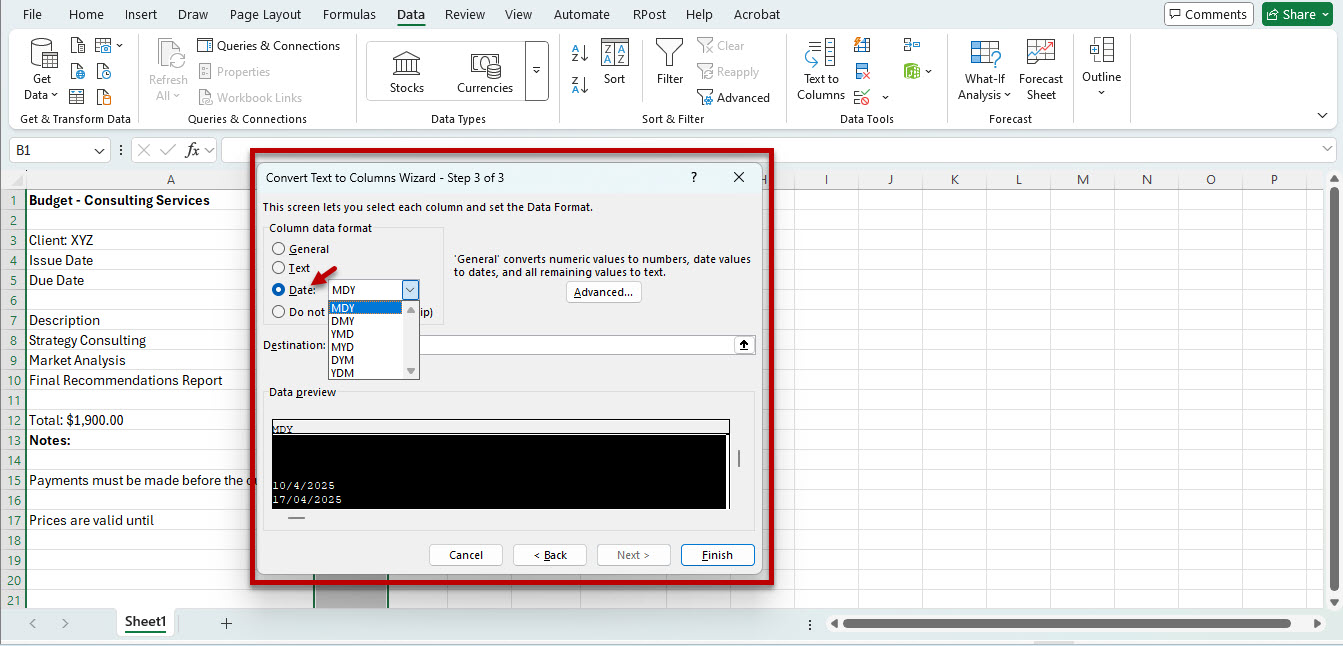1343x646 pixels.
Task: Click the wizard's help question mark
Action: tap(694, 178)
